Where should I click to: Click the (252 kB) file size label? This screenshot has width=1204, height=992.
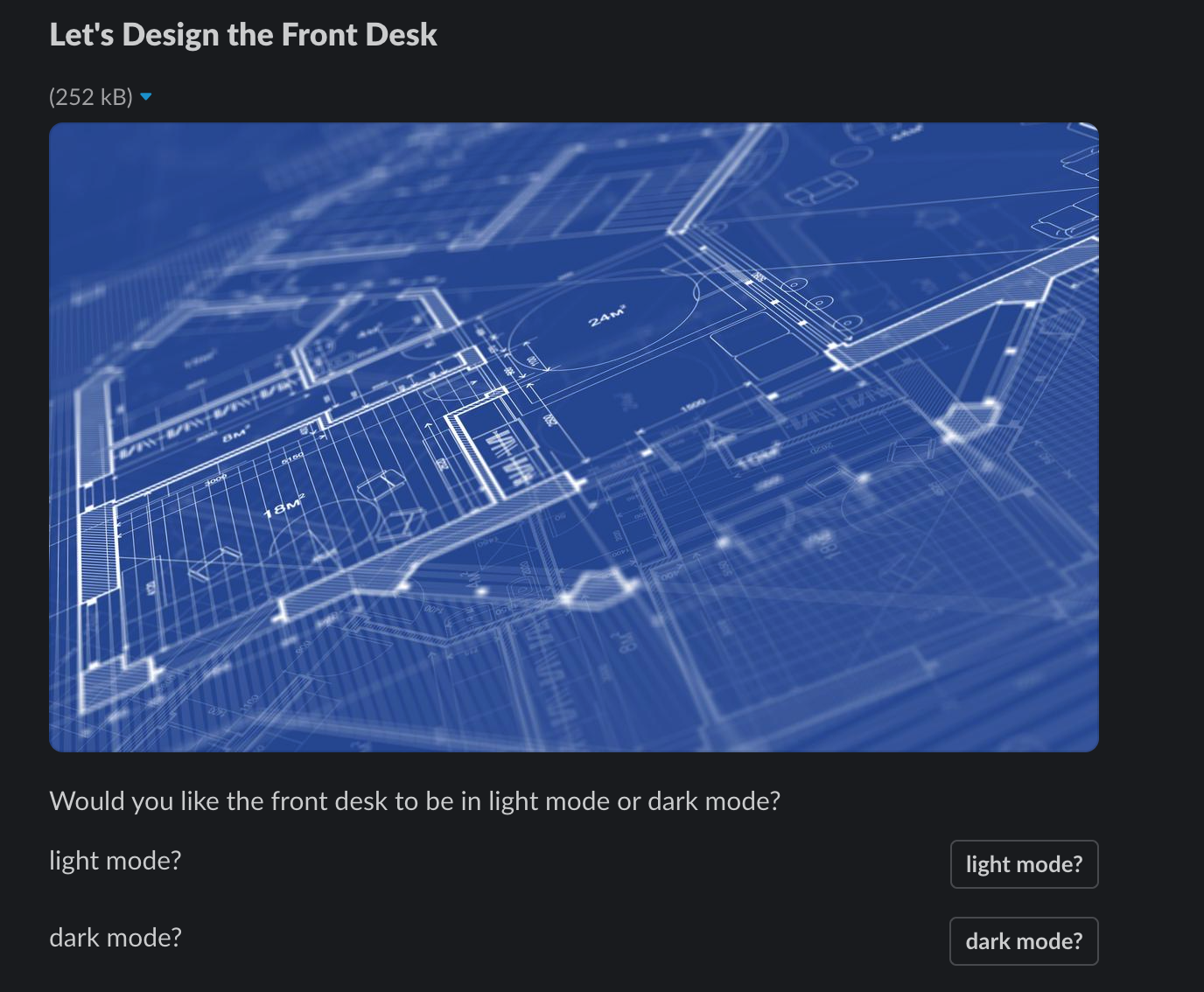pos(91,97)
